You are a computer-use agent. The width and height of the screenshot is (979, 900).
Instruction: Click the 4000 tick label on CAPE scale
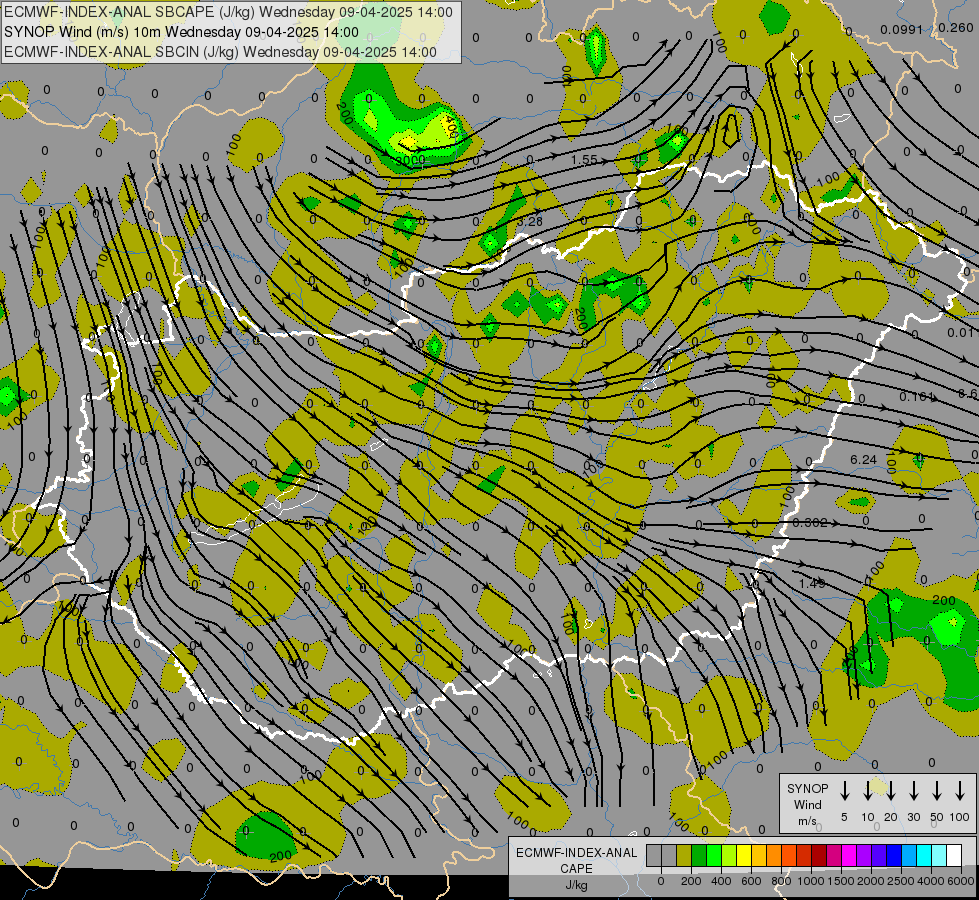(931, 881)
